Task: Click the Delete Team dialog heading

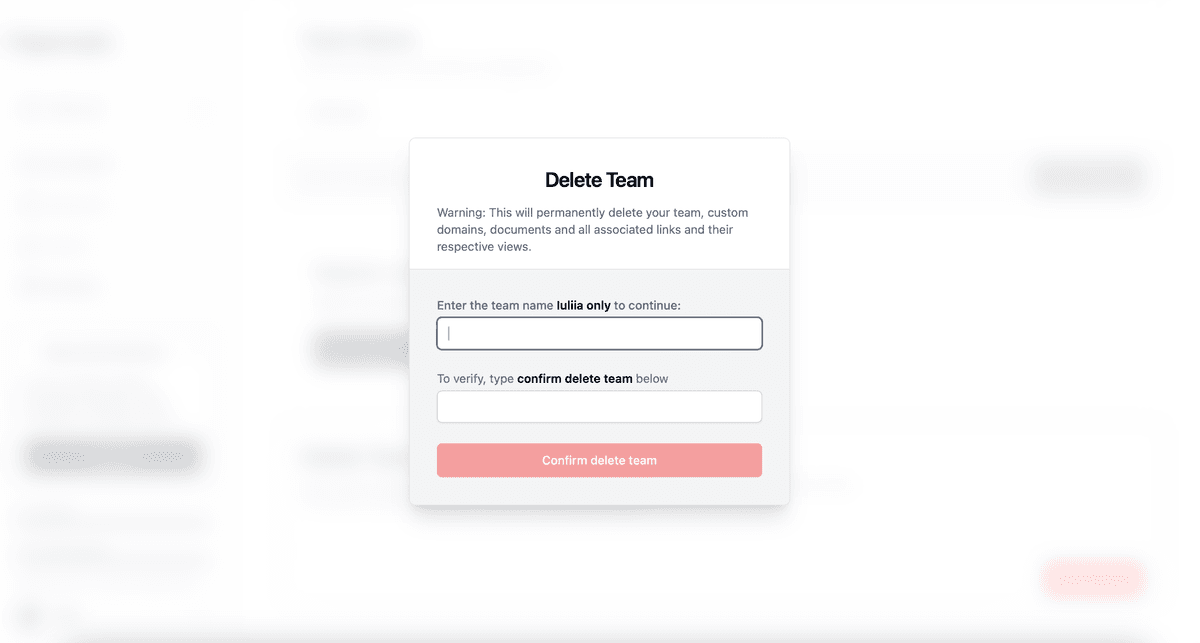Action: point(599,181)
